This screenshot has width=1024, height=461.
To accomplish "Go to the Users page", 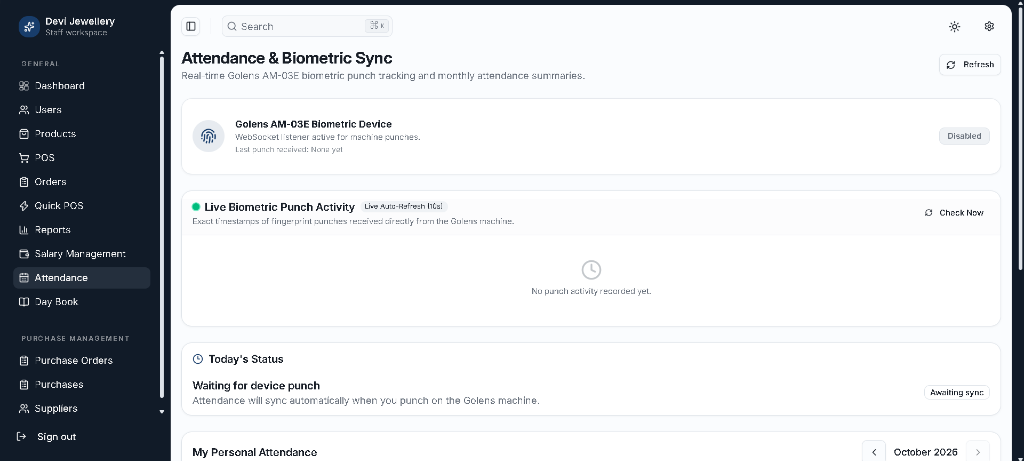I will coord(82,110).
